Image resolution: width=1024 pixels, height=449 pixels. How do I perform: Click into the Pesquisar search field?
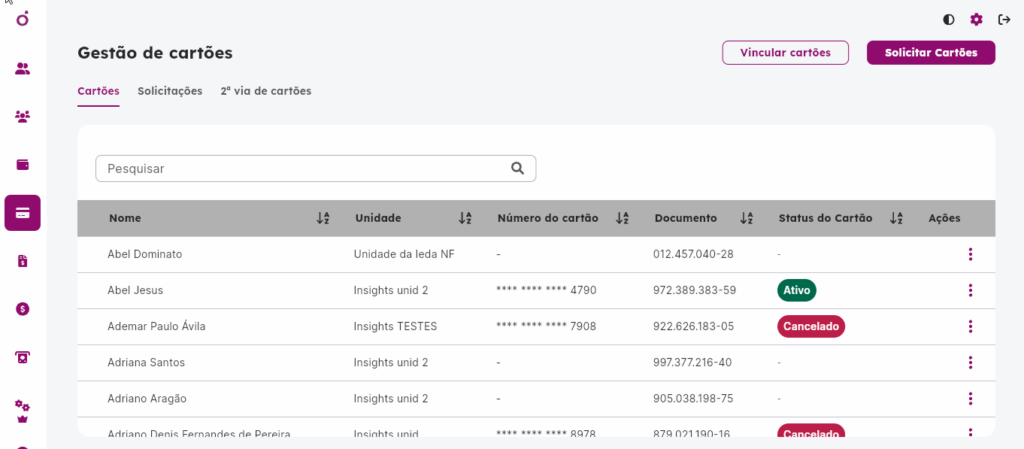click(x=315, y=168)
